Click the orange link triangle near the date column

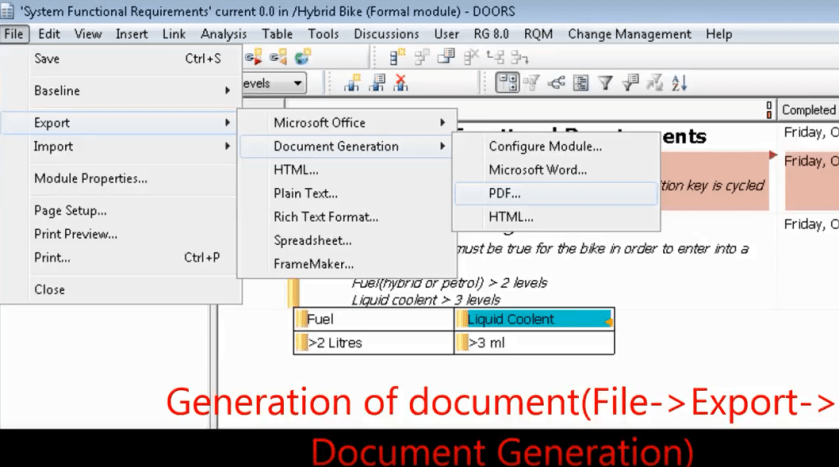(x=772, y=155)
